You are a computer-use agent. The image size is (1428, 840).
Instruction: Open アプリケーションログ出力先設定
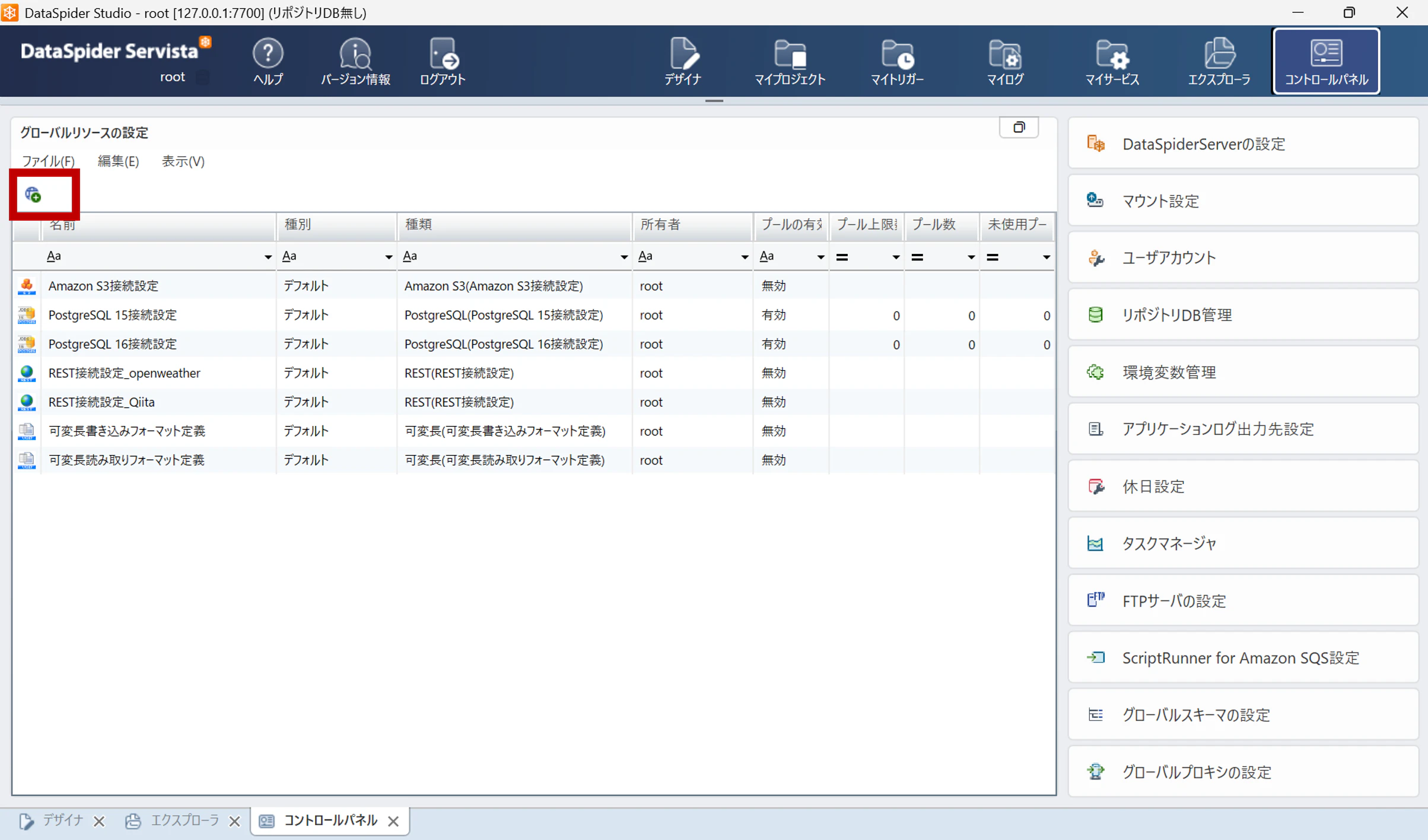[1243, 429]
